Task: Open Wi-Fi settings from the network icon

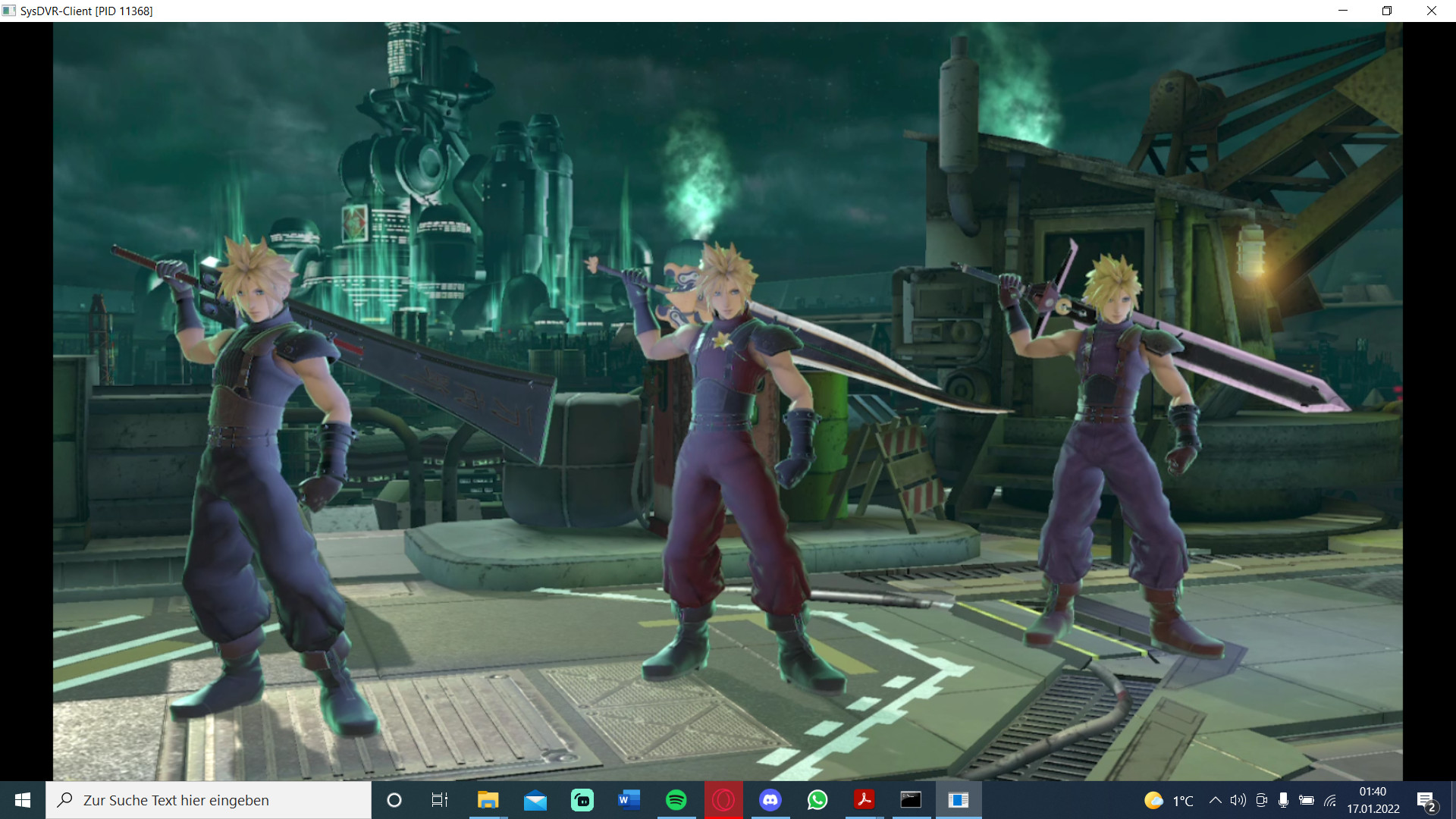Action: click(1332, 800)
